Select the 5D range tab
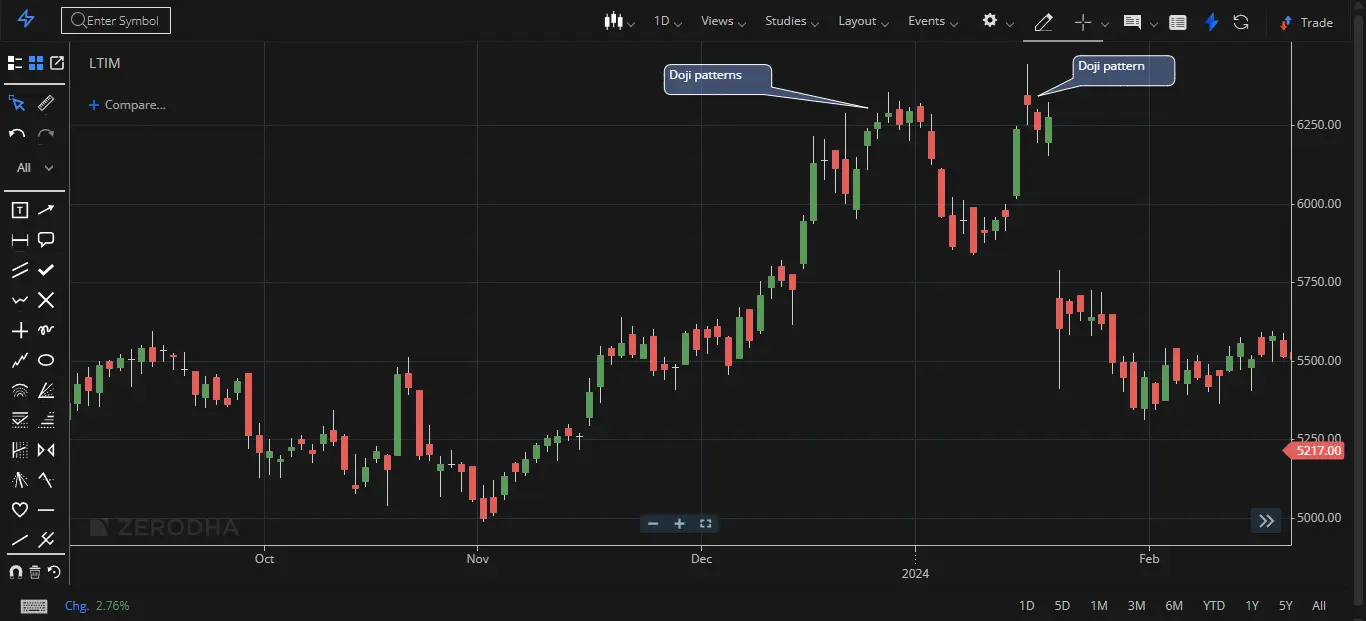The image size is (1366, 621). click(1062, 606)
